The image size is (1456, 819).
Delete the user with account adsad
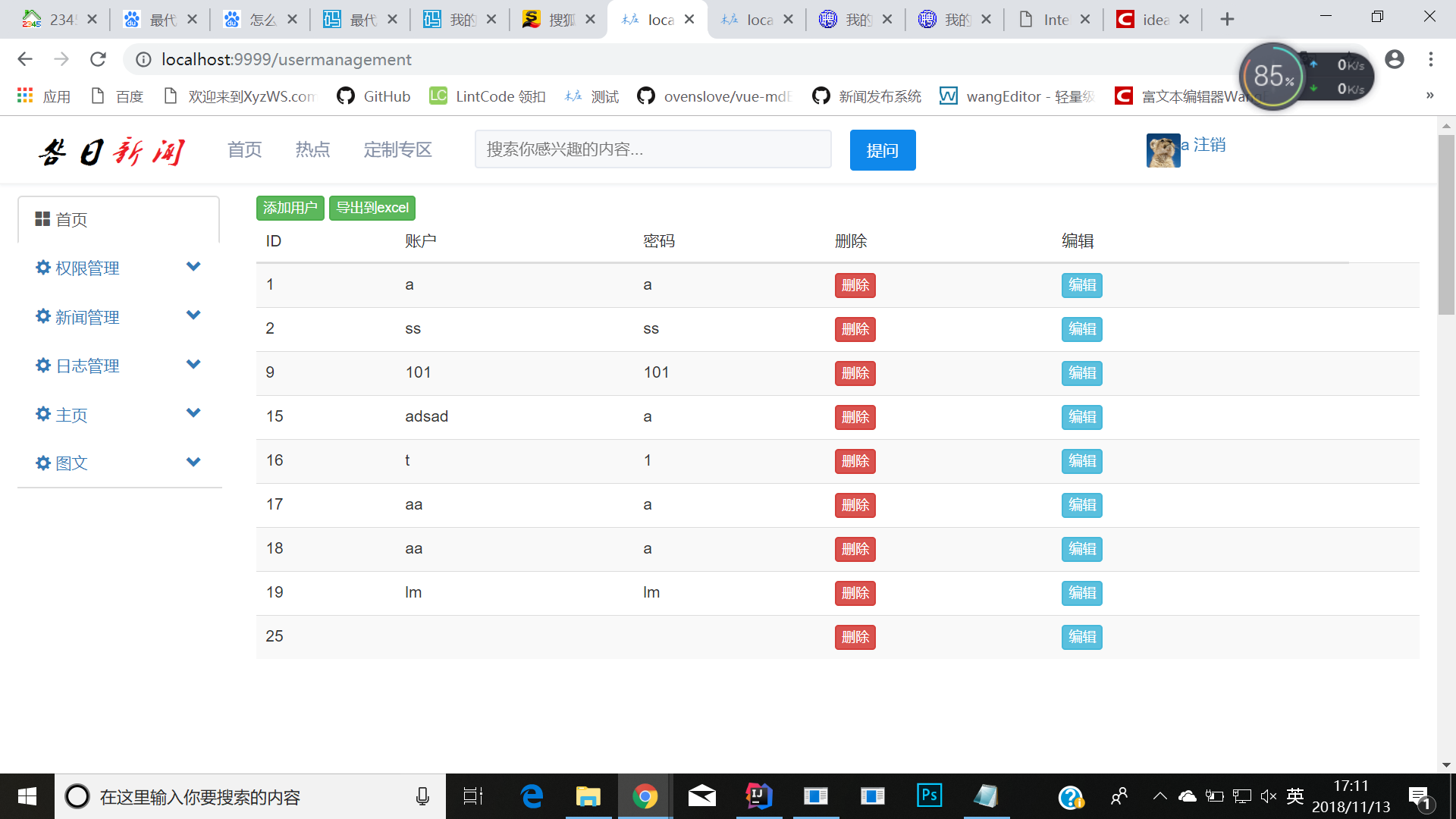(x=855, y=417)
